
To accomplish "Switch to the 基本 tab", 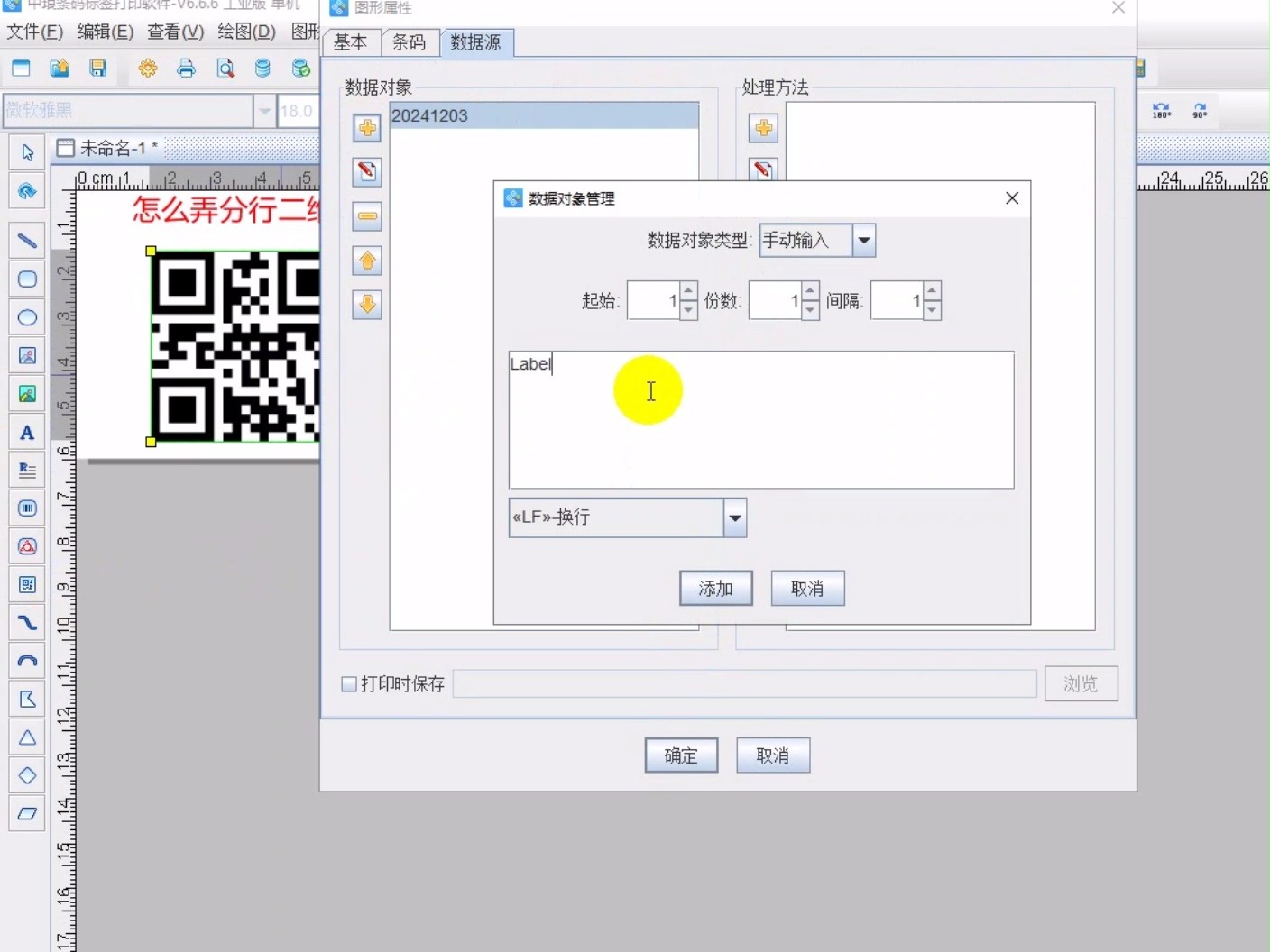I will [x=351, y=42].
